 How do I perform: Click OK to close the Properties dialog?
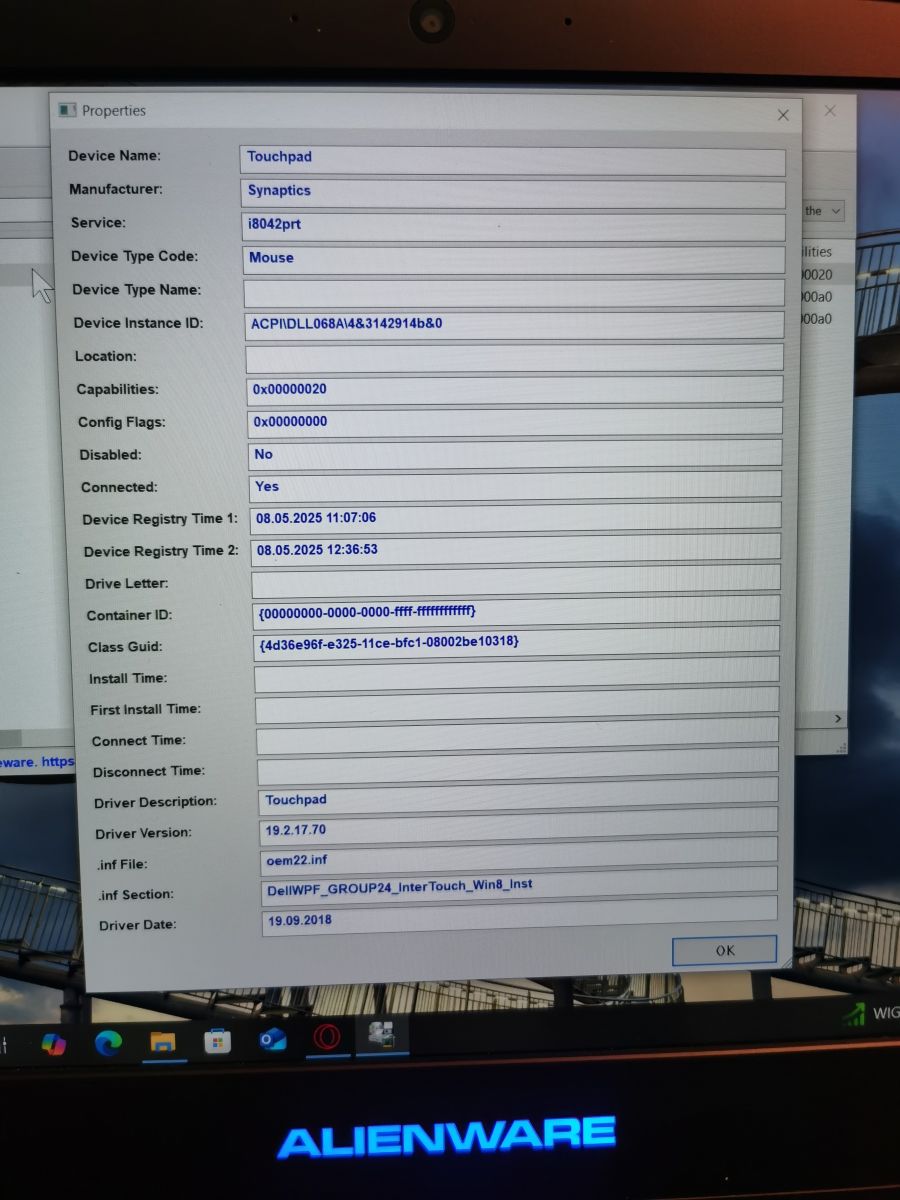[725, 950]
